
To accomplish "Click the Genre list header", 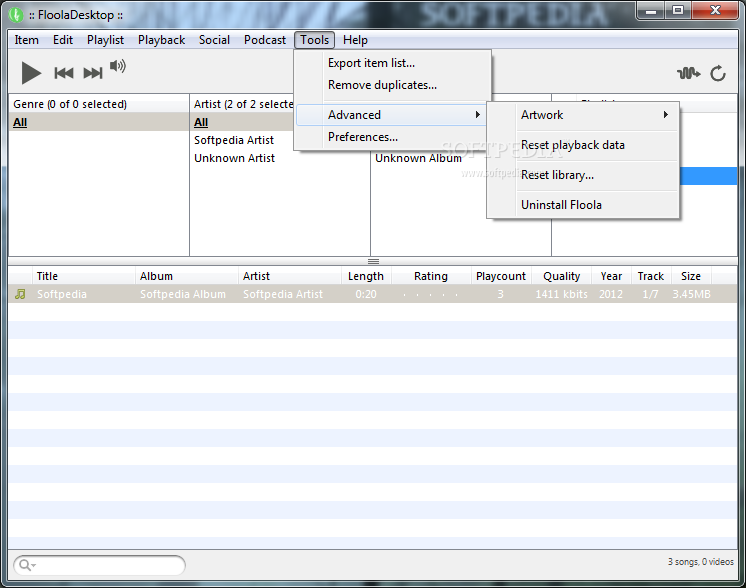I will coord(99,104).
